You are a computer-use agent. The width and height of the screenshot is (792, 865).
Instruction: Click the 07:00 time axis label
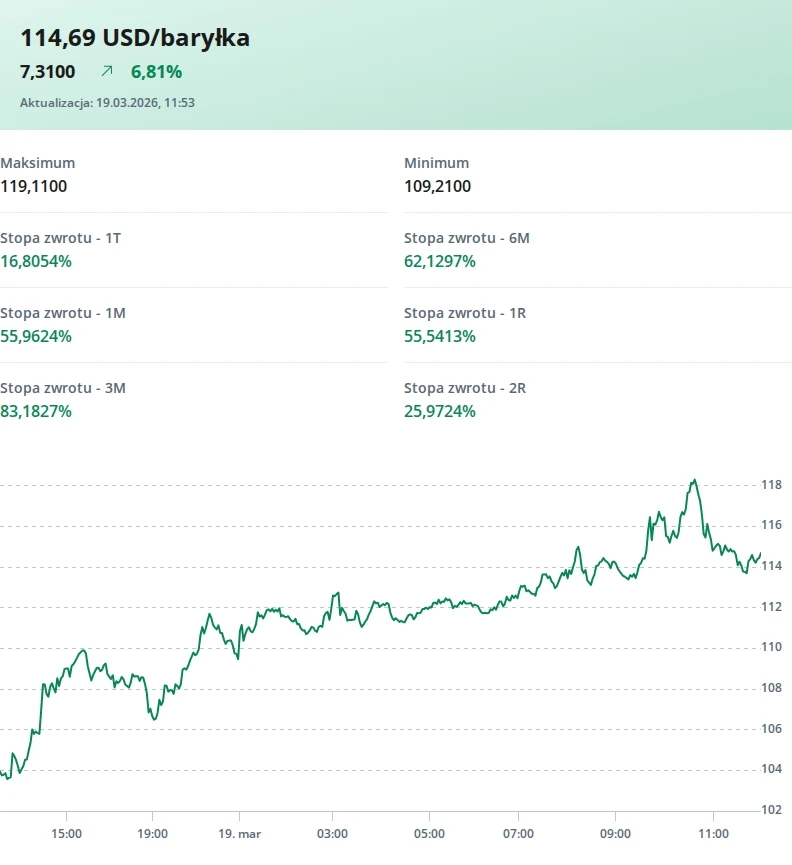518,833
